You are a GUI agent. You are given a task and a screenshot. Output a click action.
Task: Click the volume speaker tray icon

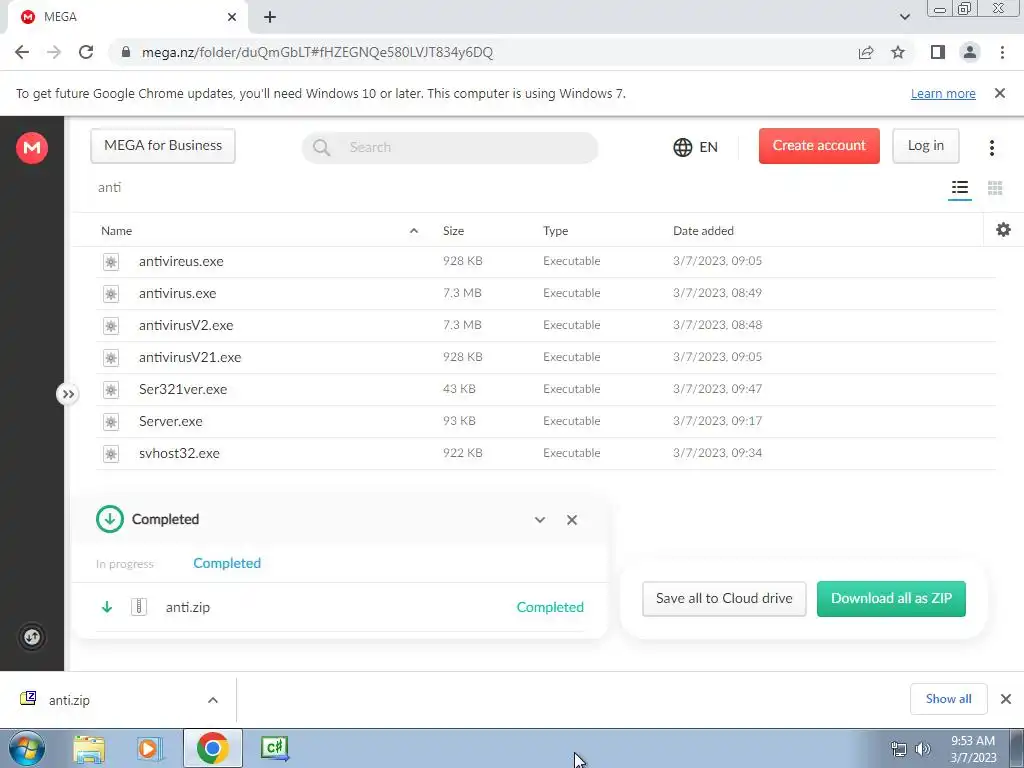pyautogui.click(x=923, y=749)
